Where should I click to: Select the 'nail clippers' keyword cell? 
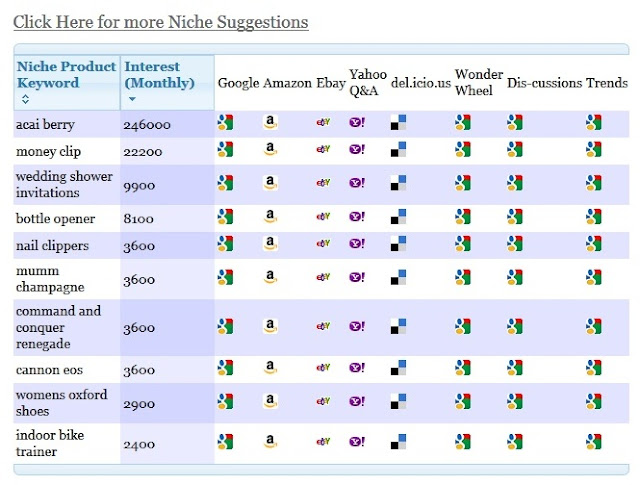coord(67,245)
